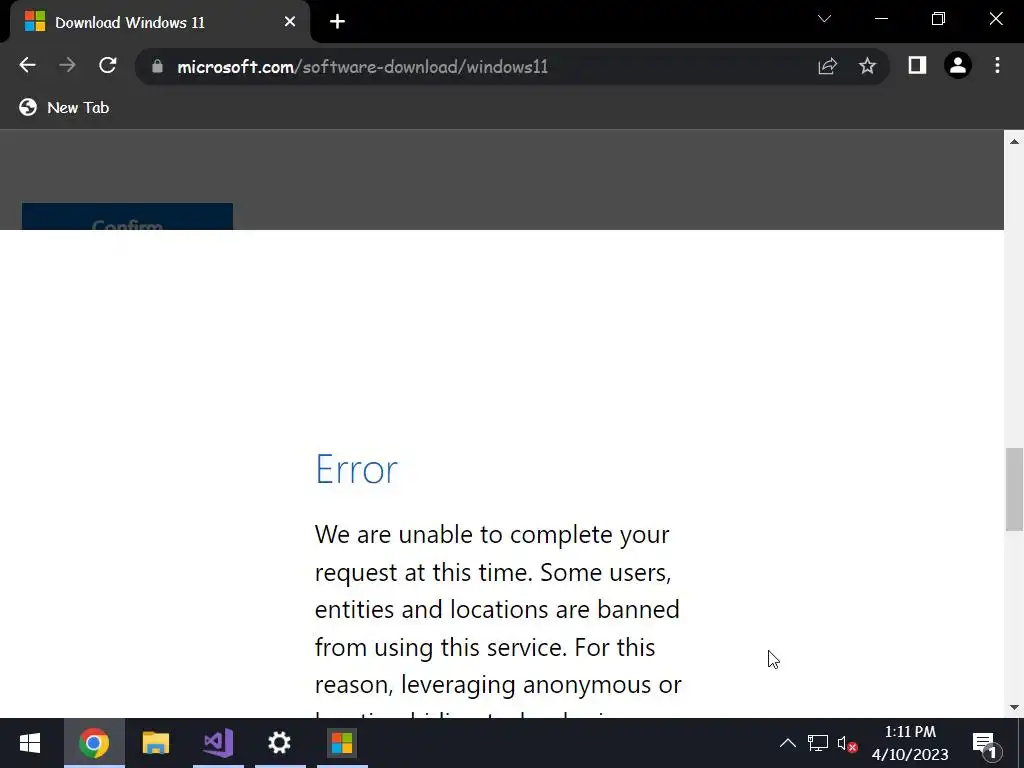Open the clock showing 1:11 PM
Viewport: 1024px width, 768px height.
[910, 743]
